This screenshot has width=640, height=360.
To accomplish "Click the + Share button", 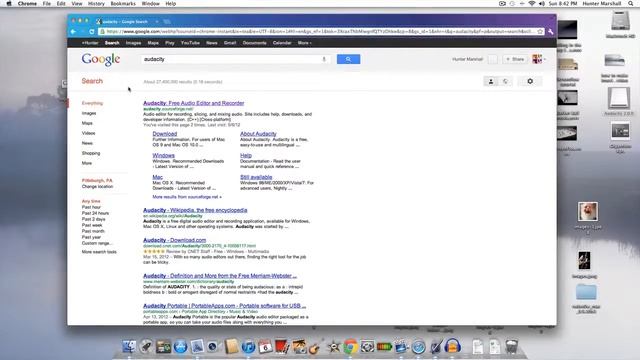I will point(515,59).
